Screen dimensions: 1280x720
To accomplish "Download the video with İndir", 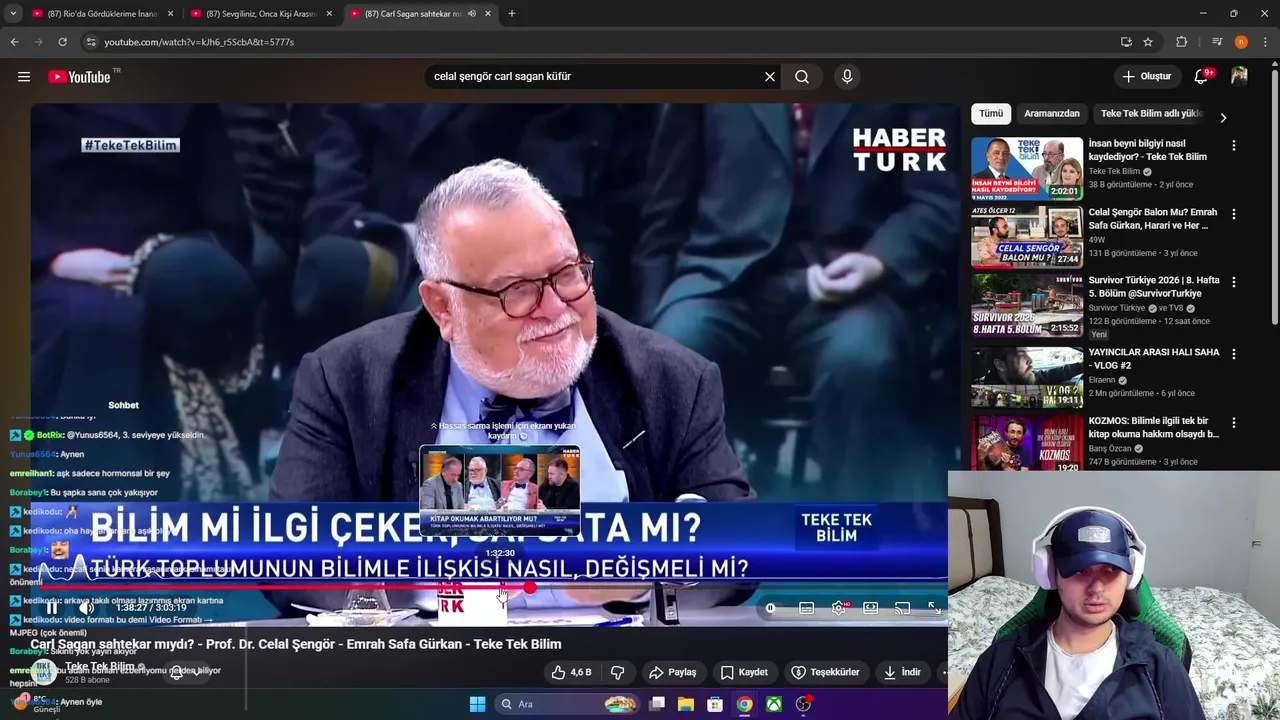I will [902, 672].
